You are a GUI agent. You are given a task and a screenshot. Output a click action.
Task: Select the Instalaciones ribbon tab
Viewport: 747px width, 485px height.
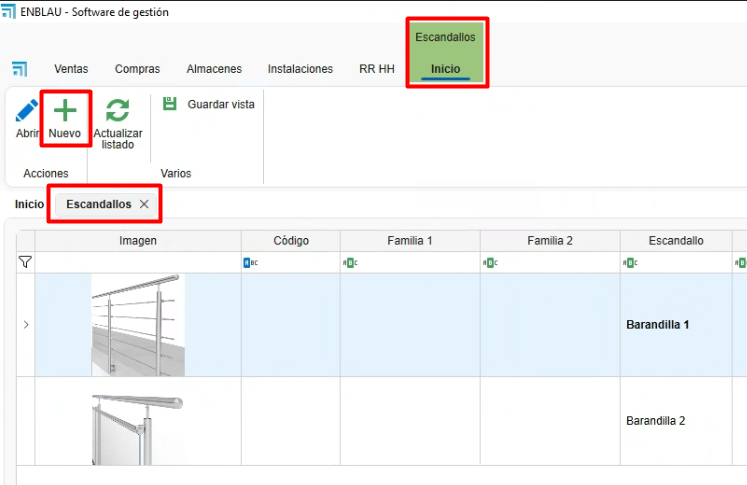(x=300, y=69)
